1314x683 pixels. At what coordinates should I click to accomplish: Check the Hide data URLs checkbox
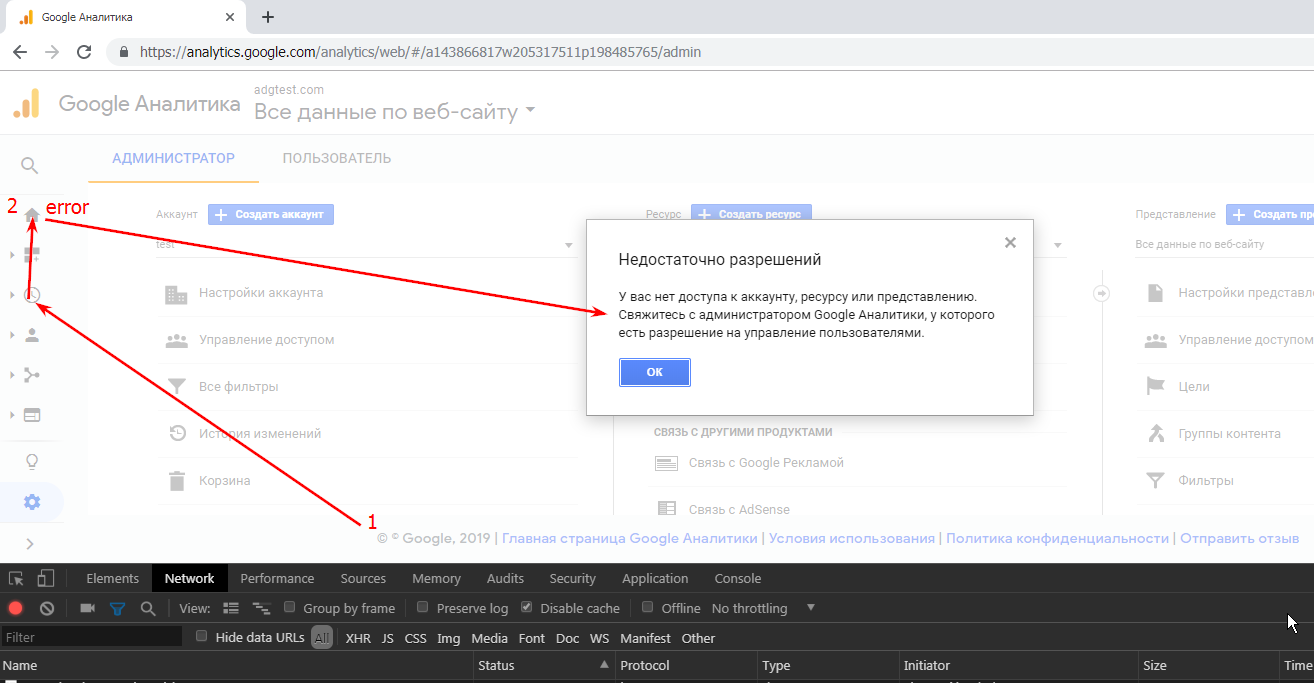coord(201,634)
